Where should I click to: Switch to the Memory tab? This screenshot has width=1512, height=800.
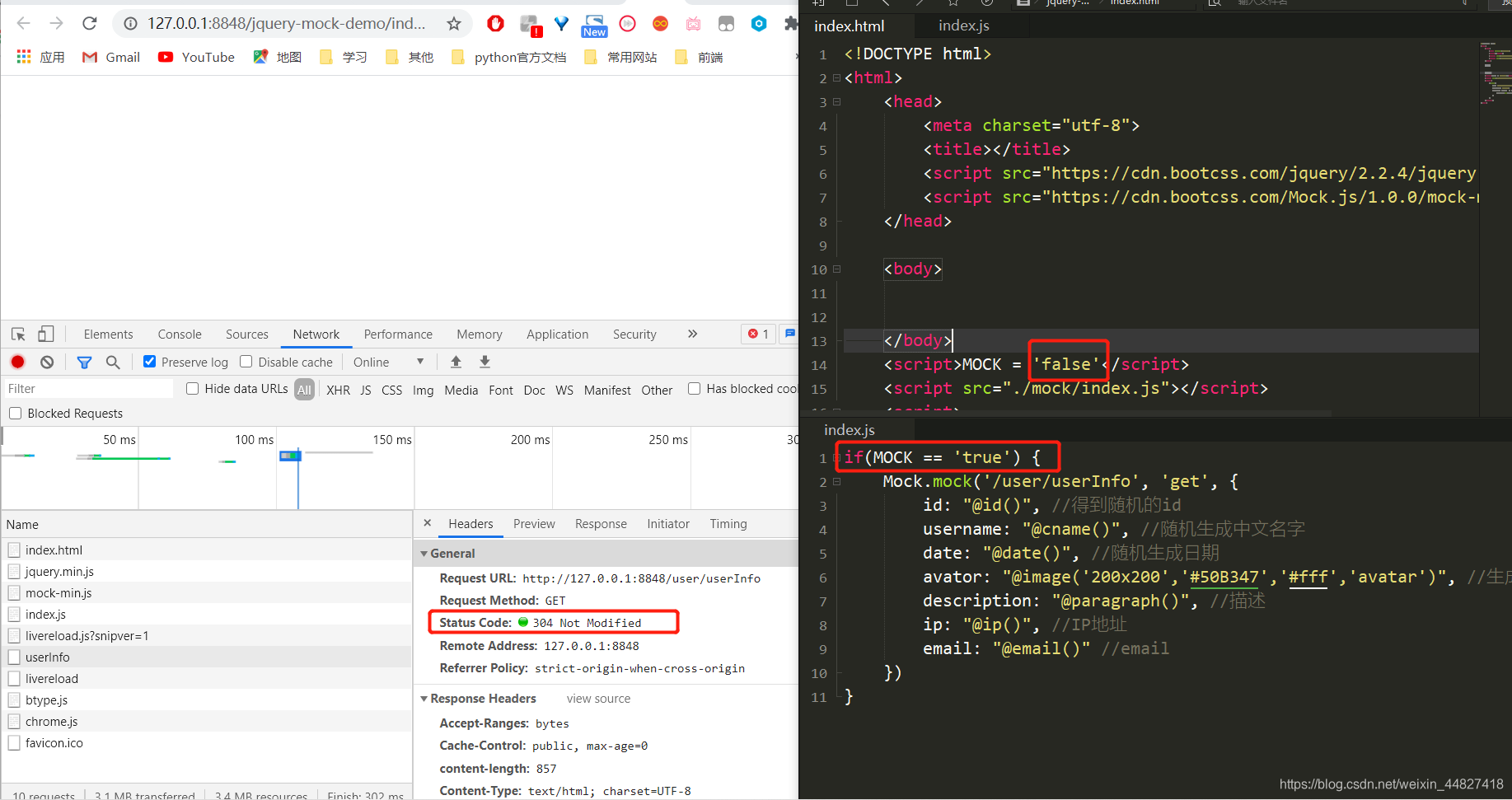(x=480, y=334)
